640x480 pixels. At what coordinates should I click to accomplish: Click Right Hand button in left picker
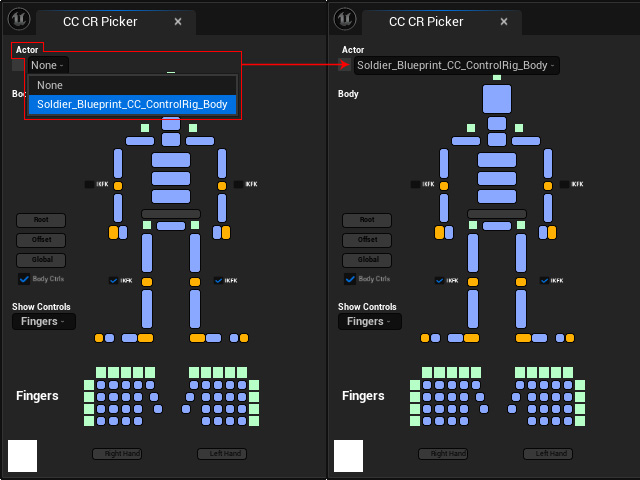[117, 453]
